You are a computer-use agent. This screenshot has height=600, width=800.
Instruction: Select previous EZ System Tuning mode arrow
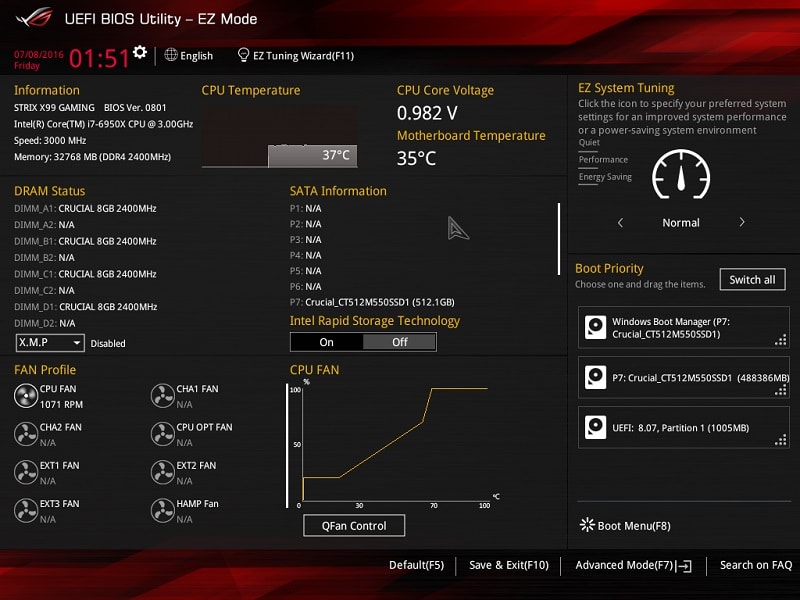pos(620,222)
